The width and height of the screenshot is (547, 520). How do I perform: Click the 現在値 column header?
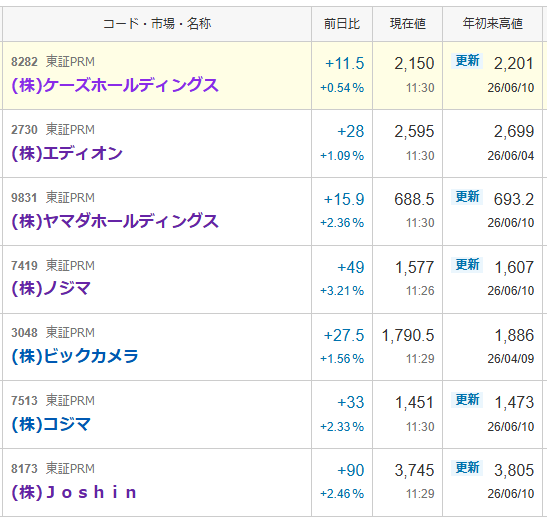(407, 24)
